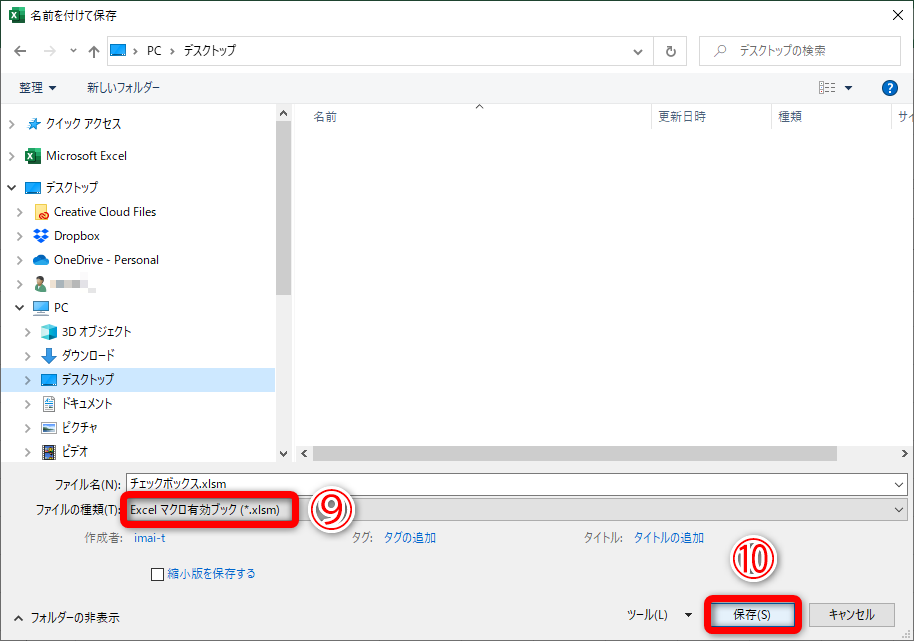
Task: Select OneDrive - Personal
Action: (x=106, y=260)
